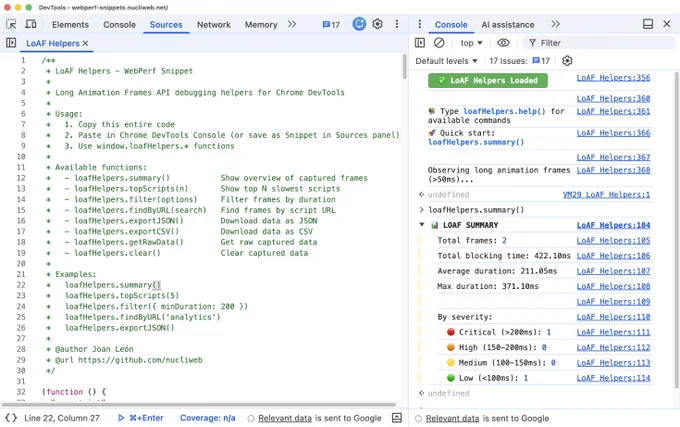Click Relevant data link in Sources status bar

point(285,418)
